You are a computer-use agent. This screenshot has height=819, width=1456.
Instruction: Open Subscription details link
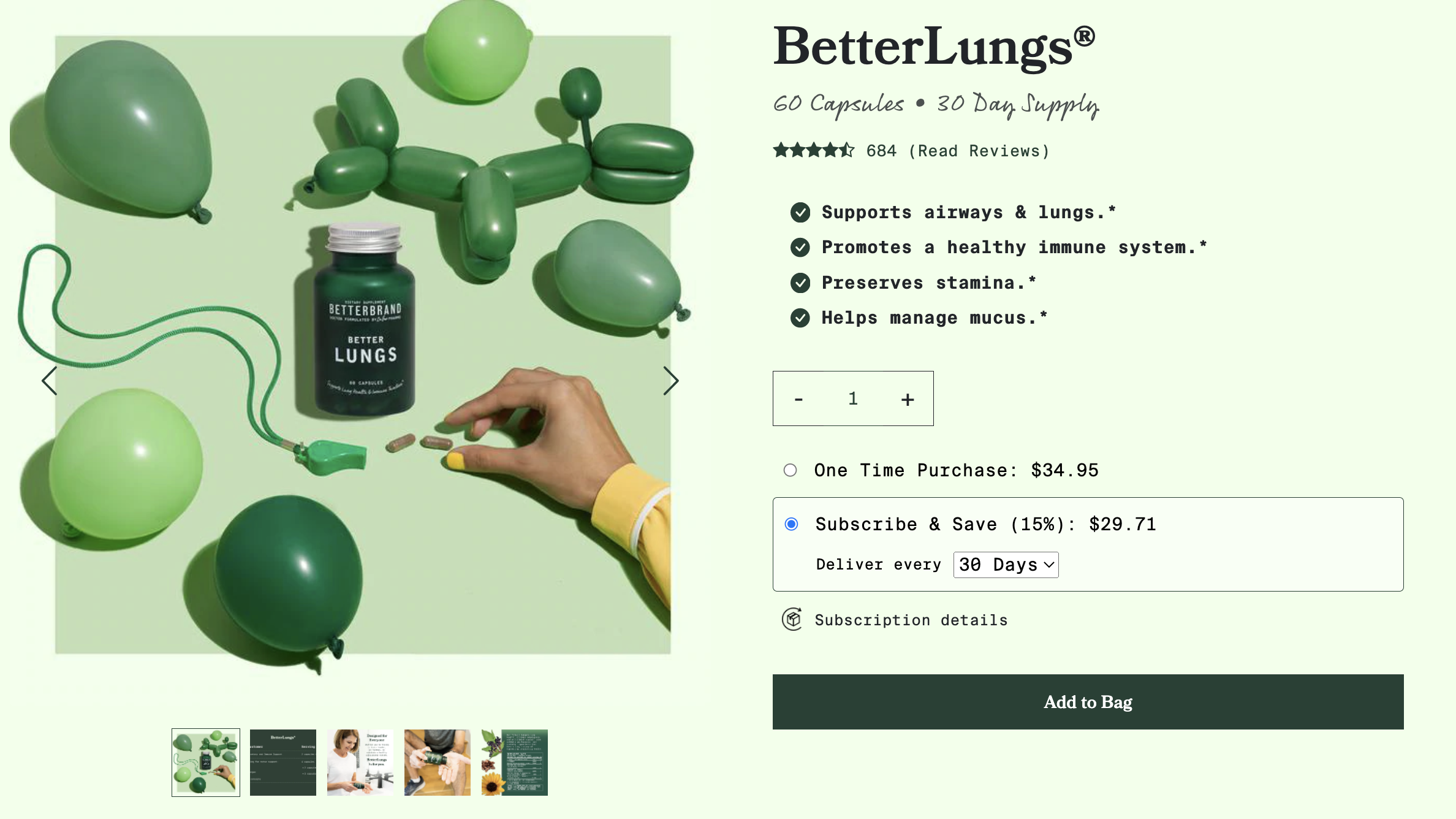[911, 620]
